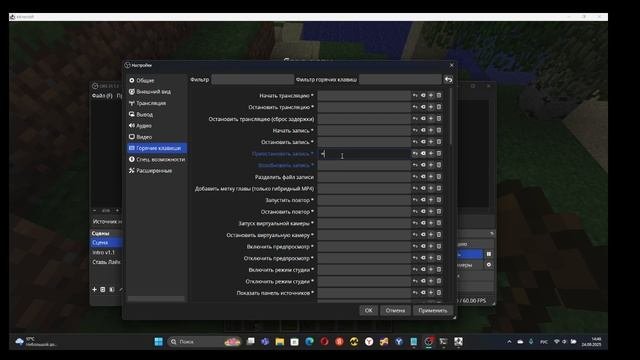Click the Возобновить запись hotkey field
This screenshot has height=360, width=640.
coord(364,165)
